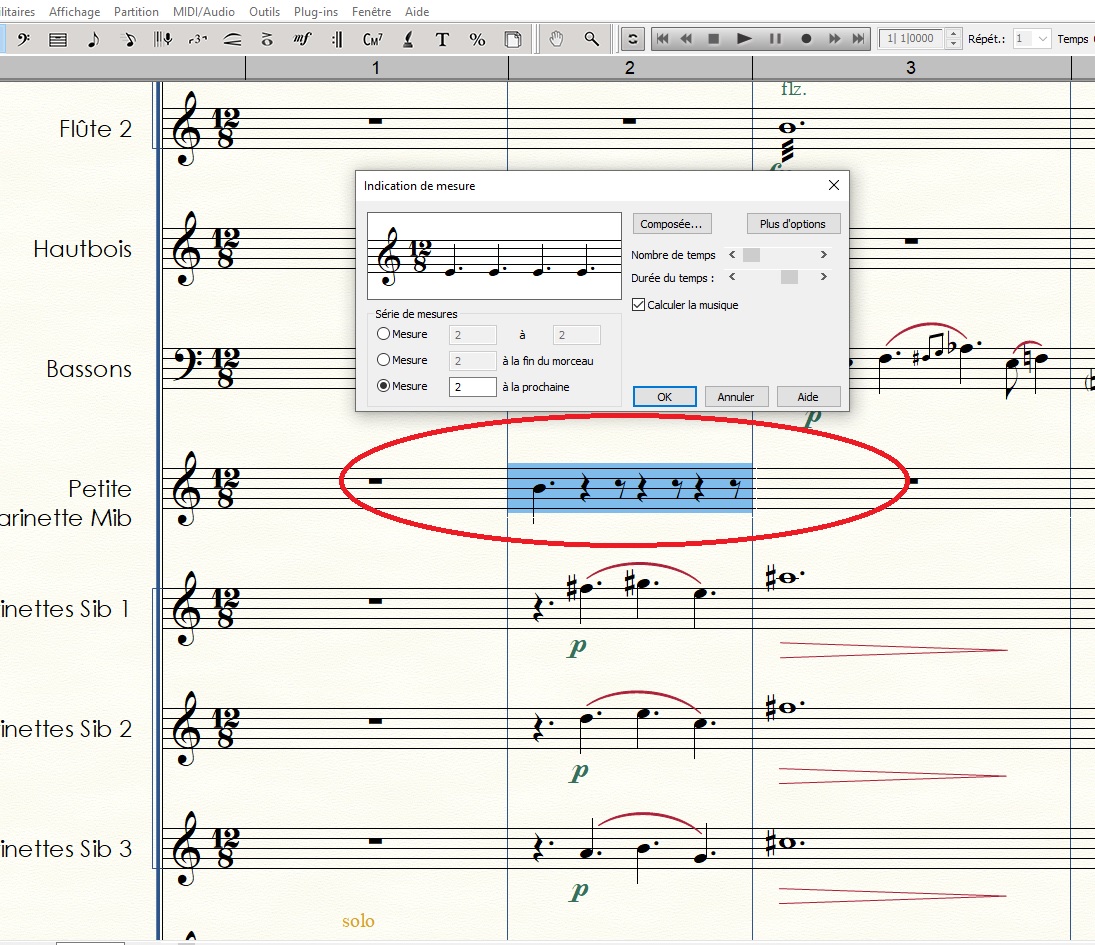Select the text tool T icon
The image size is (1095, 945).
(x=442, y=39)
